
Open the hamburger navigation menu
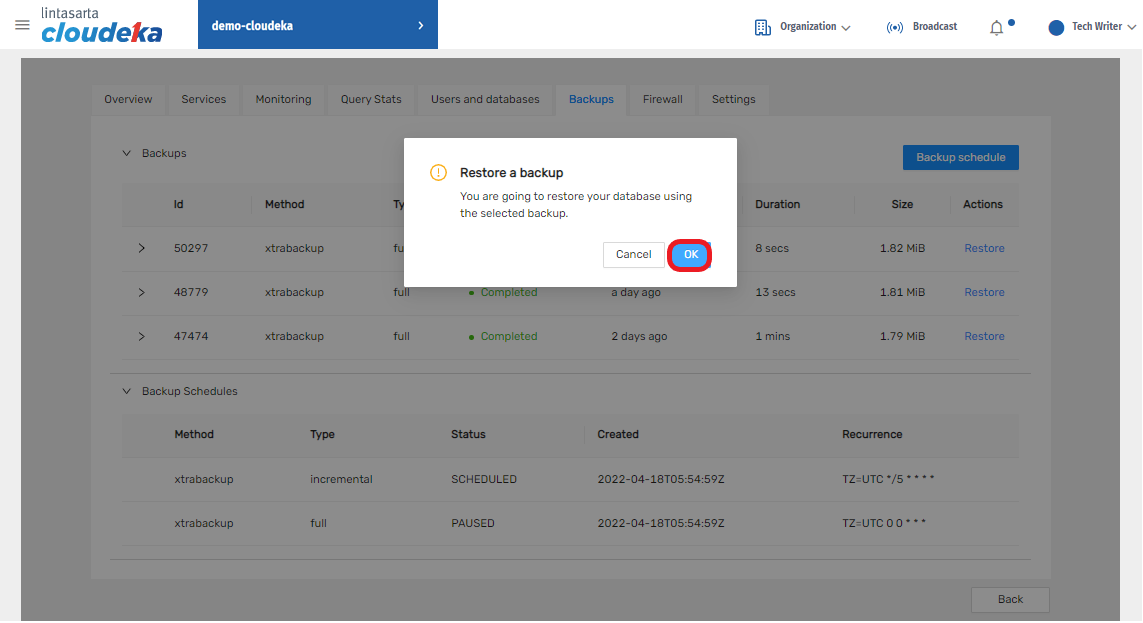[x=22, y=25]
